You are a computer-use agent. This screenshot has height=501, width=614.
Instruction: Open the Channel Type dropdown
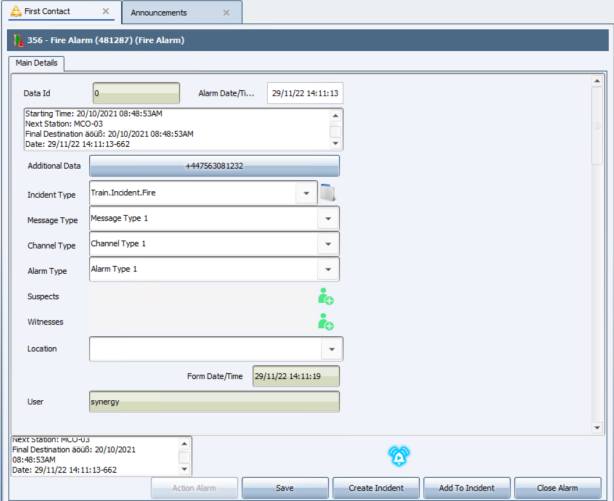pyautogui.click(x=328, y=244)
